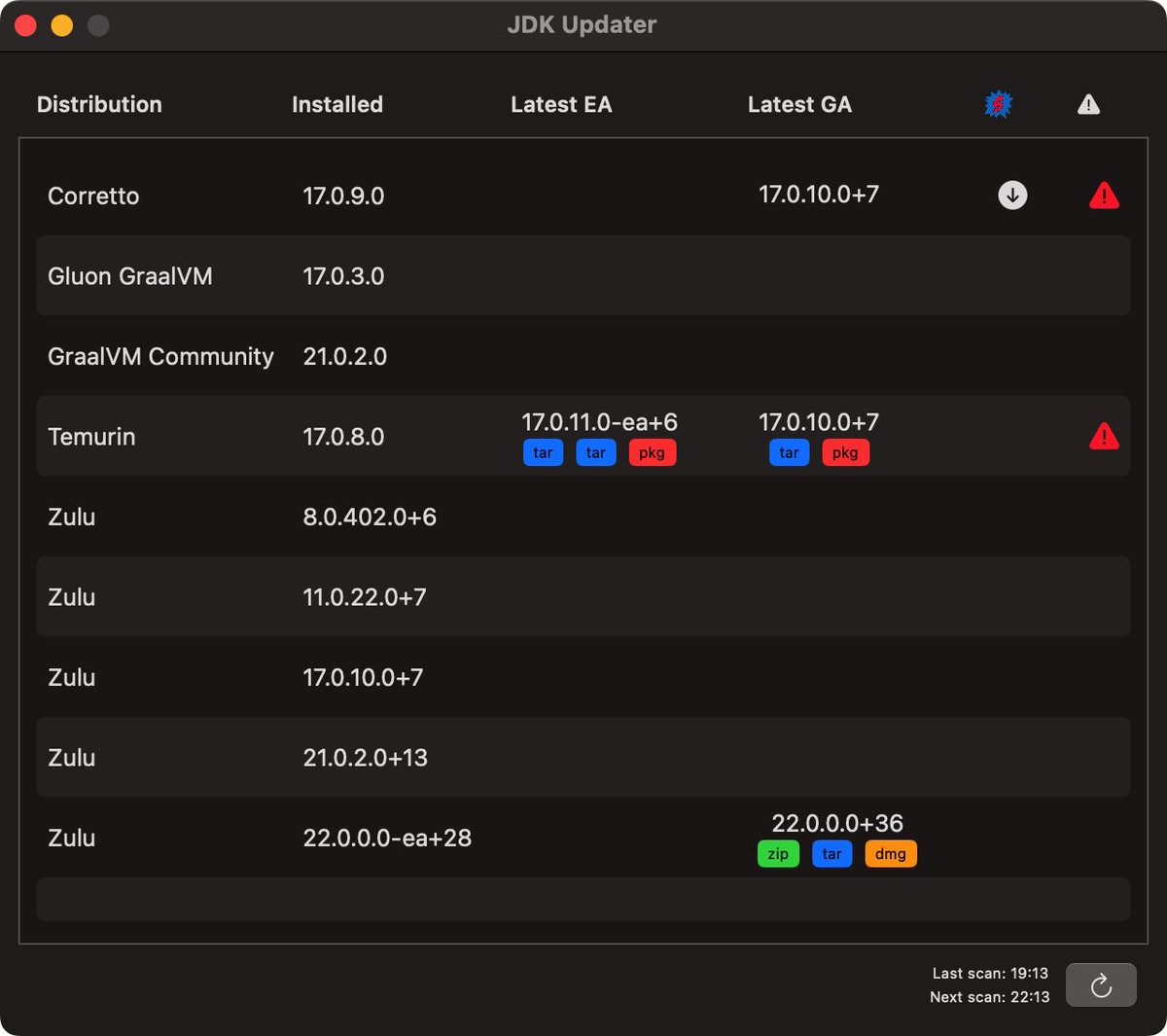Download the pkg package of Temurin 17.0.10.0+7 GA

(845, 452)
